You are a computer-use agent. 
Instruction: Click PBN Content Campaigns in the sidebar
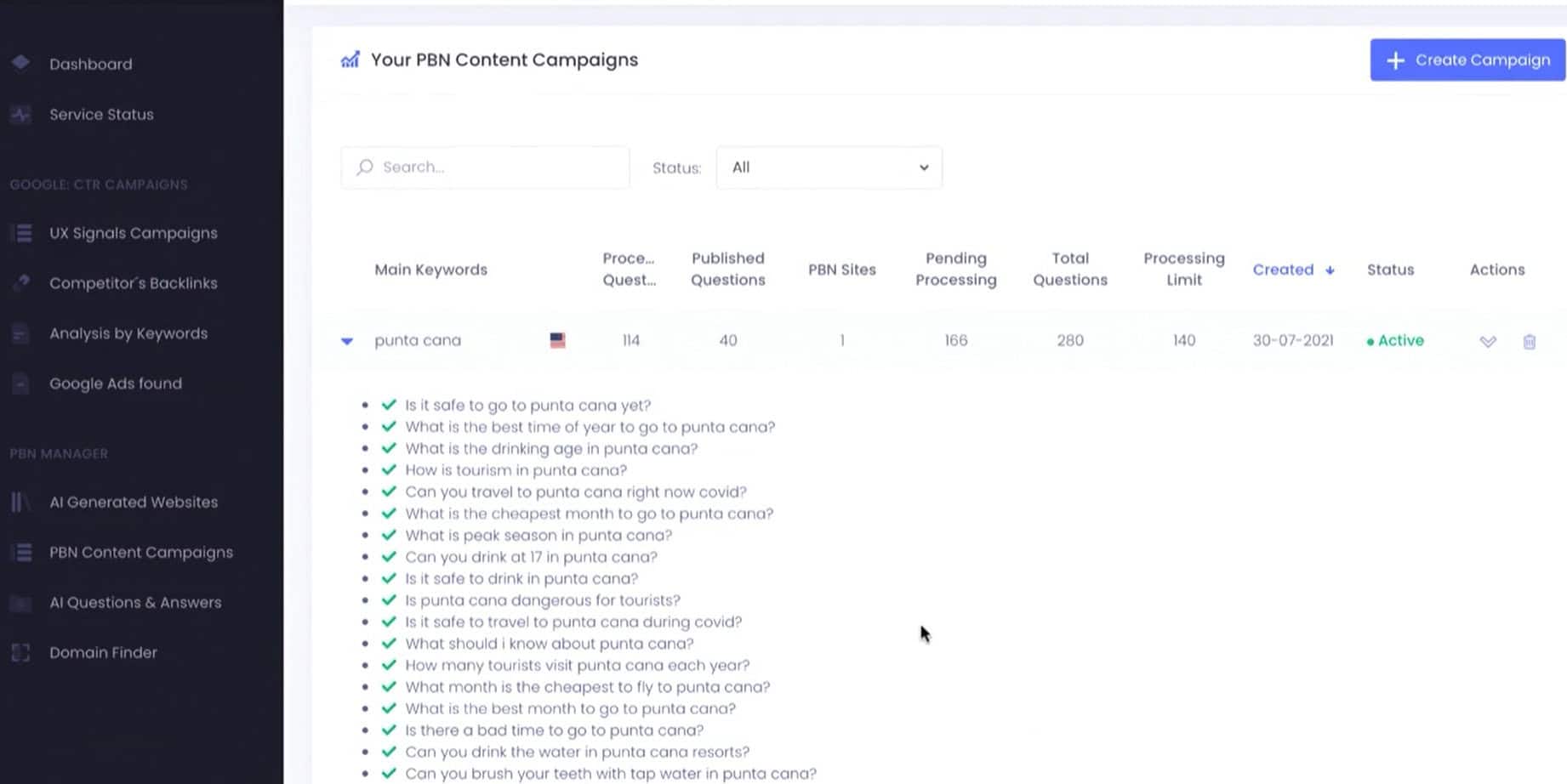click(x=140, y=552)
